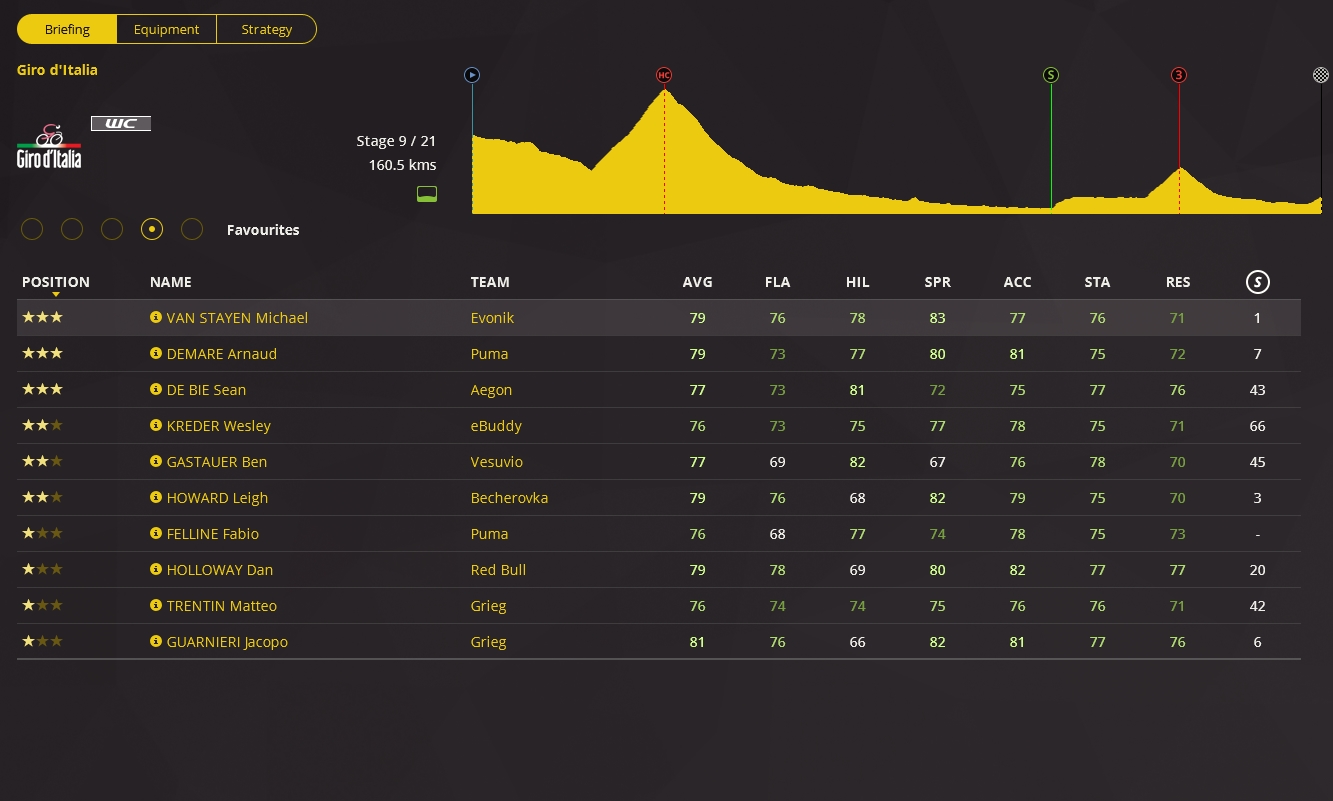The image size is (1333, 801).
Task: Click the Favourites label
Action: (x=263, y=230)
